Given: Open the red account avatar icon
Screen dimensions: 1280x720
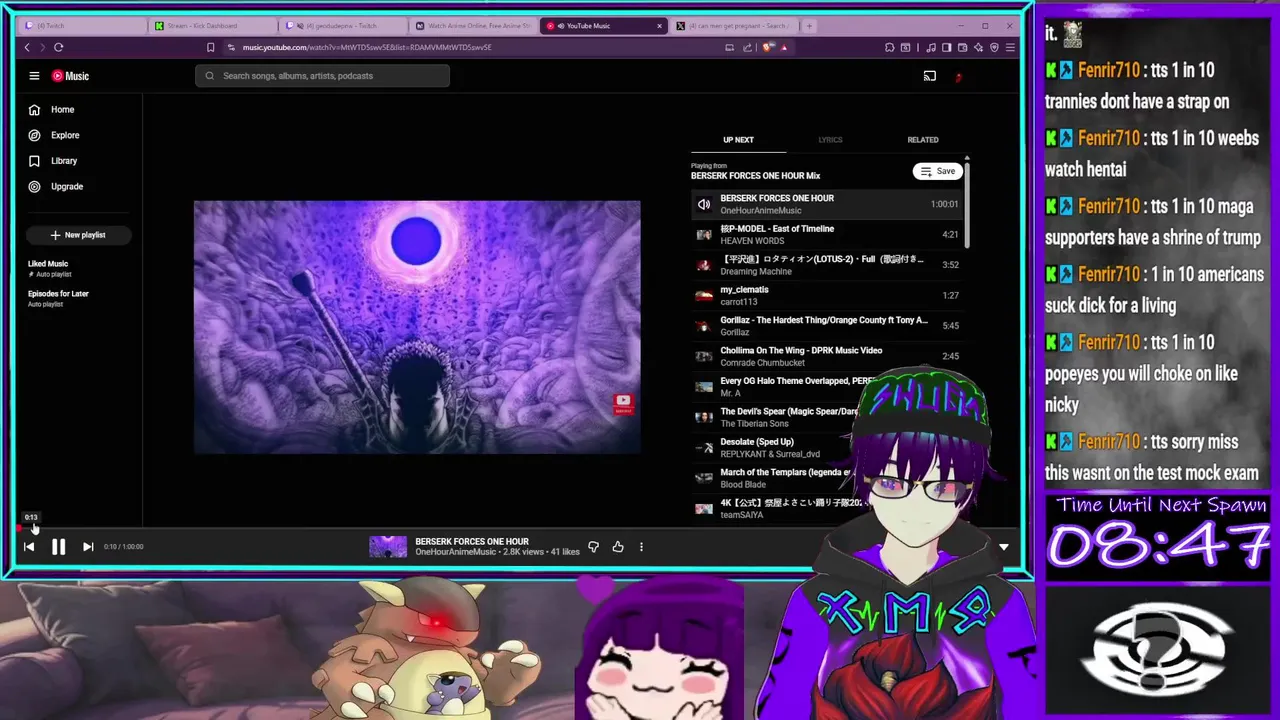Looking at the screenshot, I should (958, 76).
